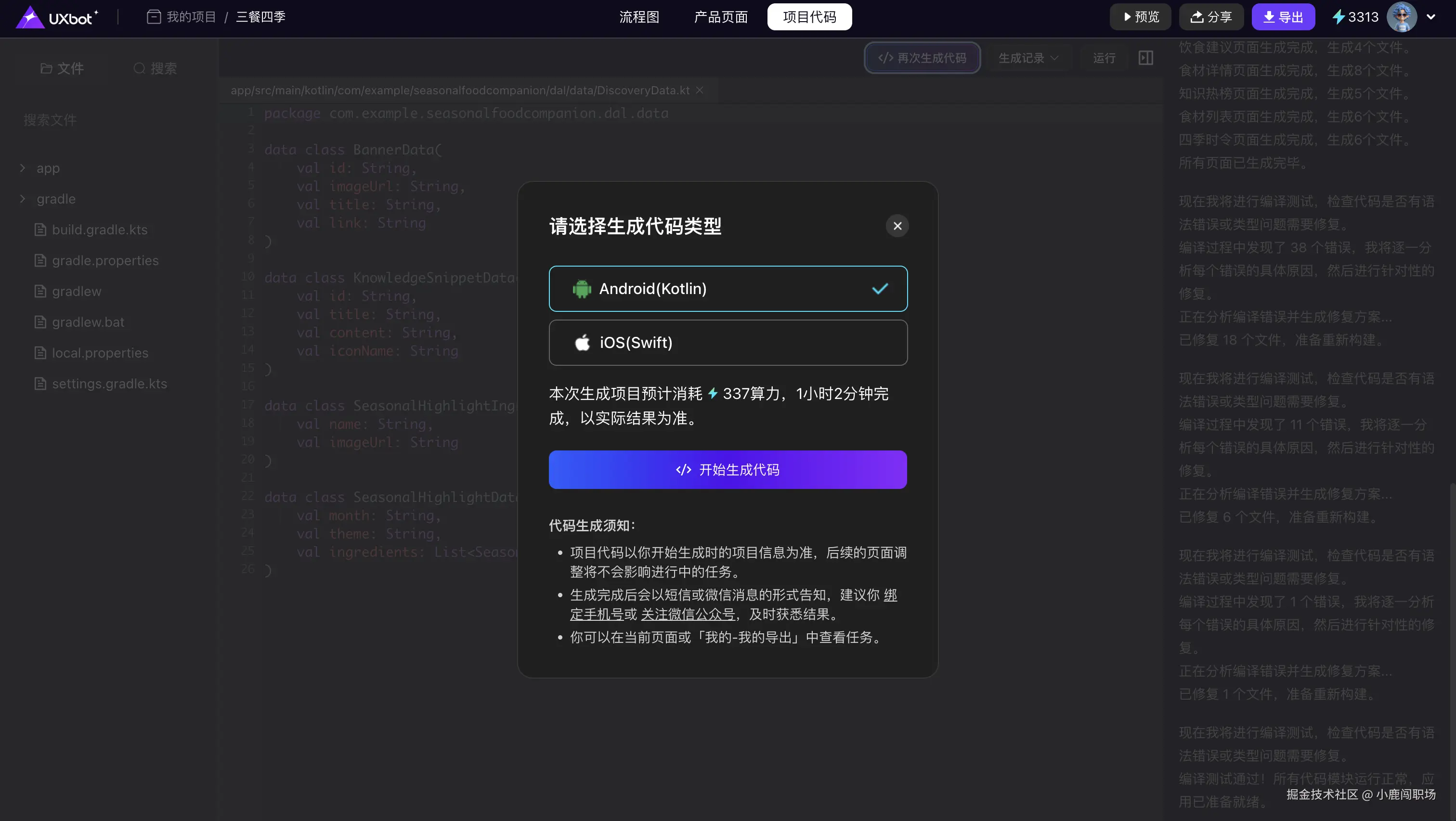
Task: Click the 关注微信公众号 link
Action: (688, 614)
